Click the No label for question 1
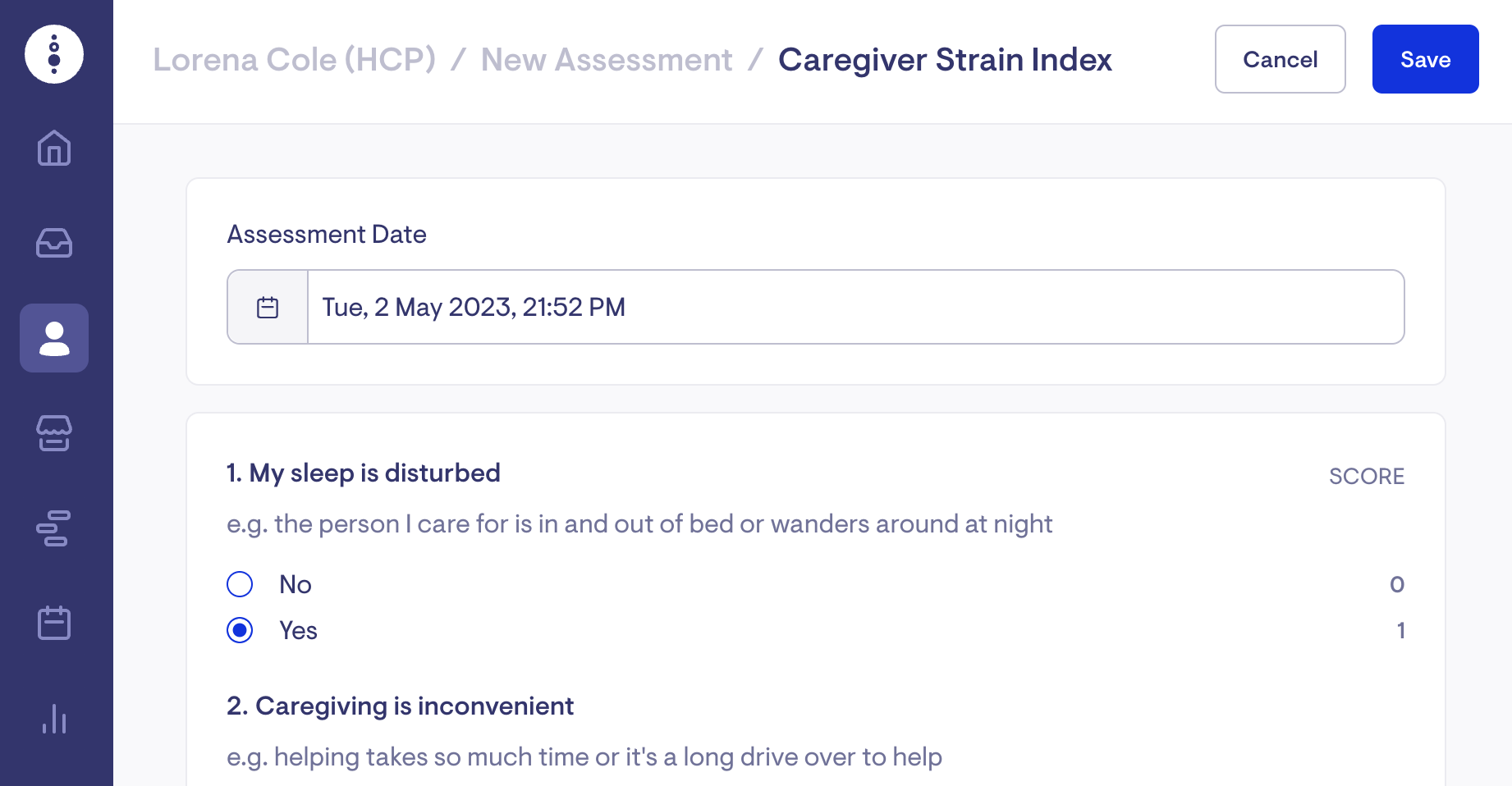 point(296,584)
